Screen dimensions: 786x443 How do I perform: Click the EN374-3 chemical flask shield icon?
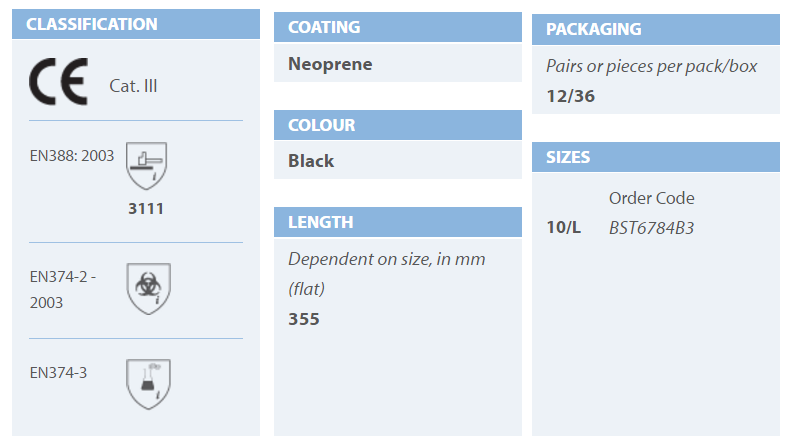click(x=148, y=384)
